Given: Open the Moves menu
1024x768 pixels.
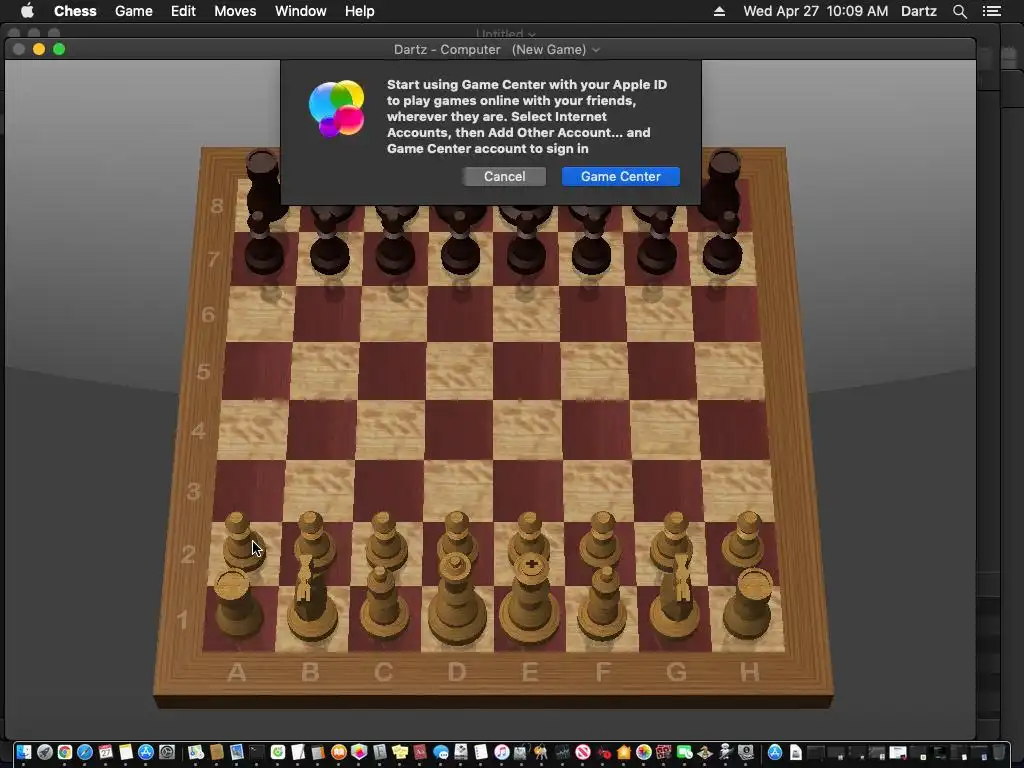Looking at the screenshot, I should tap(235, 11).
